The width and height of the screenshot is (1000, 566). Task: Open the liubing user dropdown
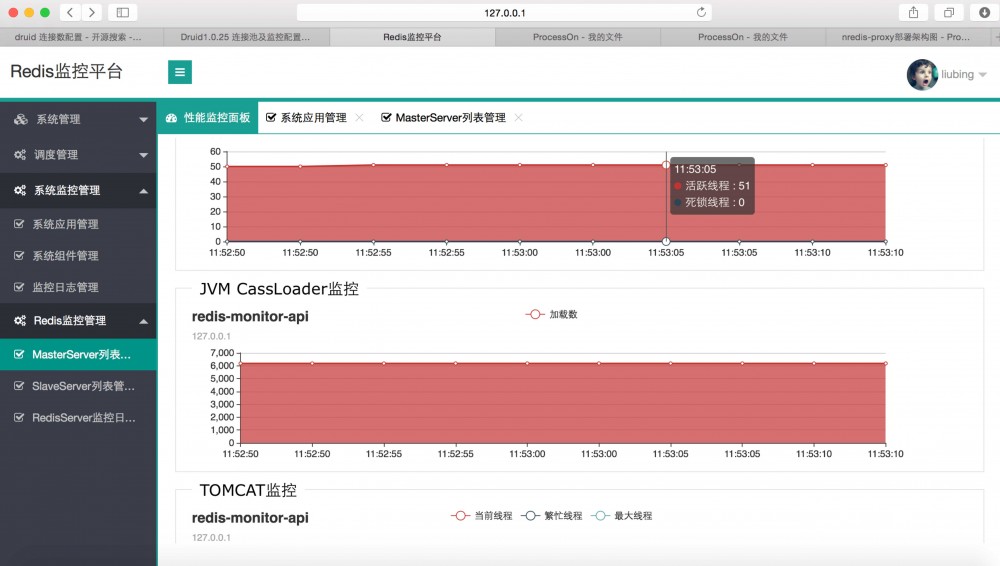[964, 75]
